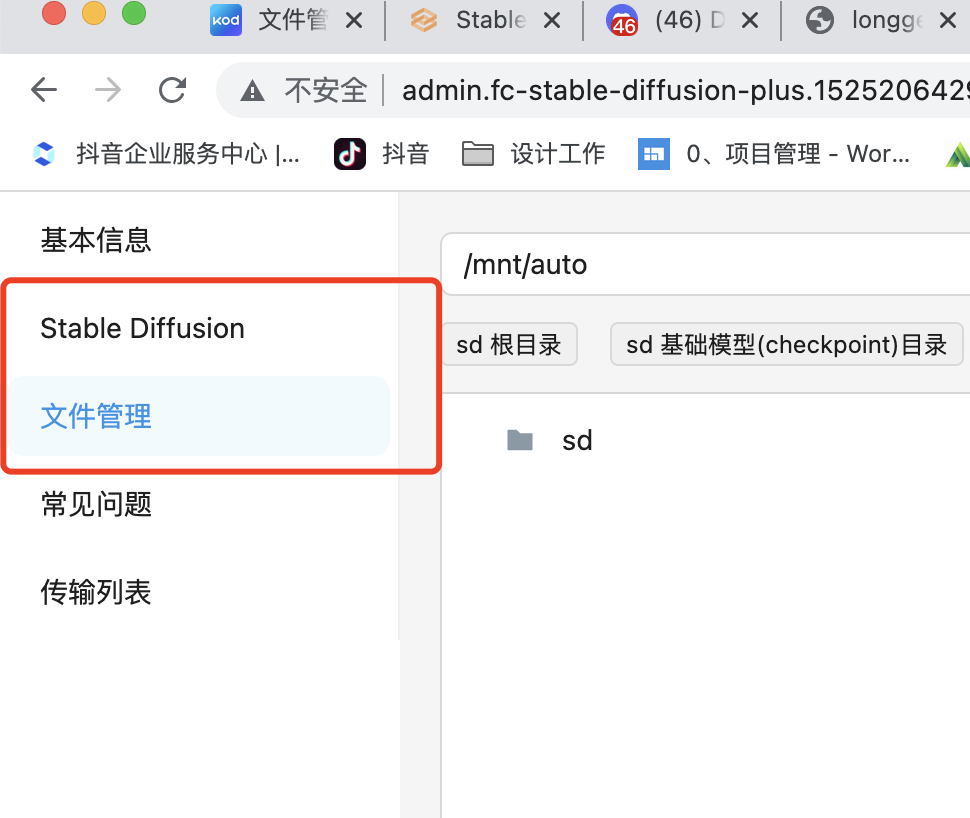Open the 0、项目管理 - Wor... bookmark
The width and height of the screenshot is (970, 818).
[774, 154]
